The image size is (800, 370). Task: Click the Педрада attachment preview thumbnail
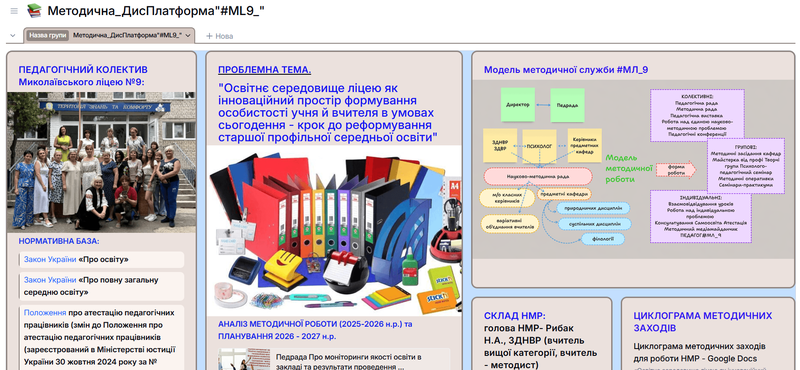[244, 359]
